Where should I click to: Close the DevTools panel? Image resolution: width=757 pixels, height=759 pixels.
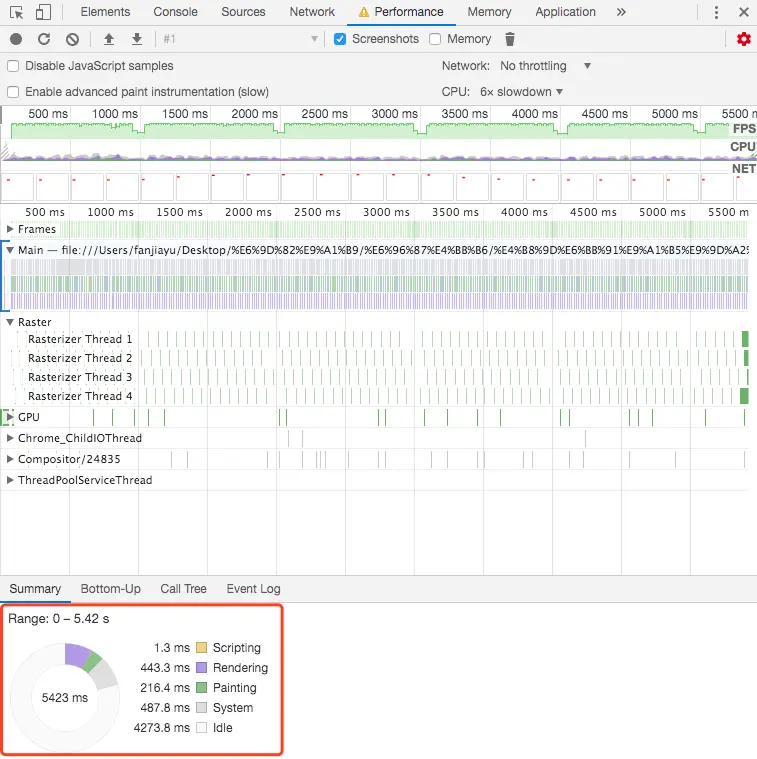(x=744, y=12)
